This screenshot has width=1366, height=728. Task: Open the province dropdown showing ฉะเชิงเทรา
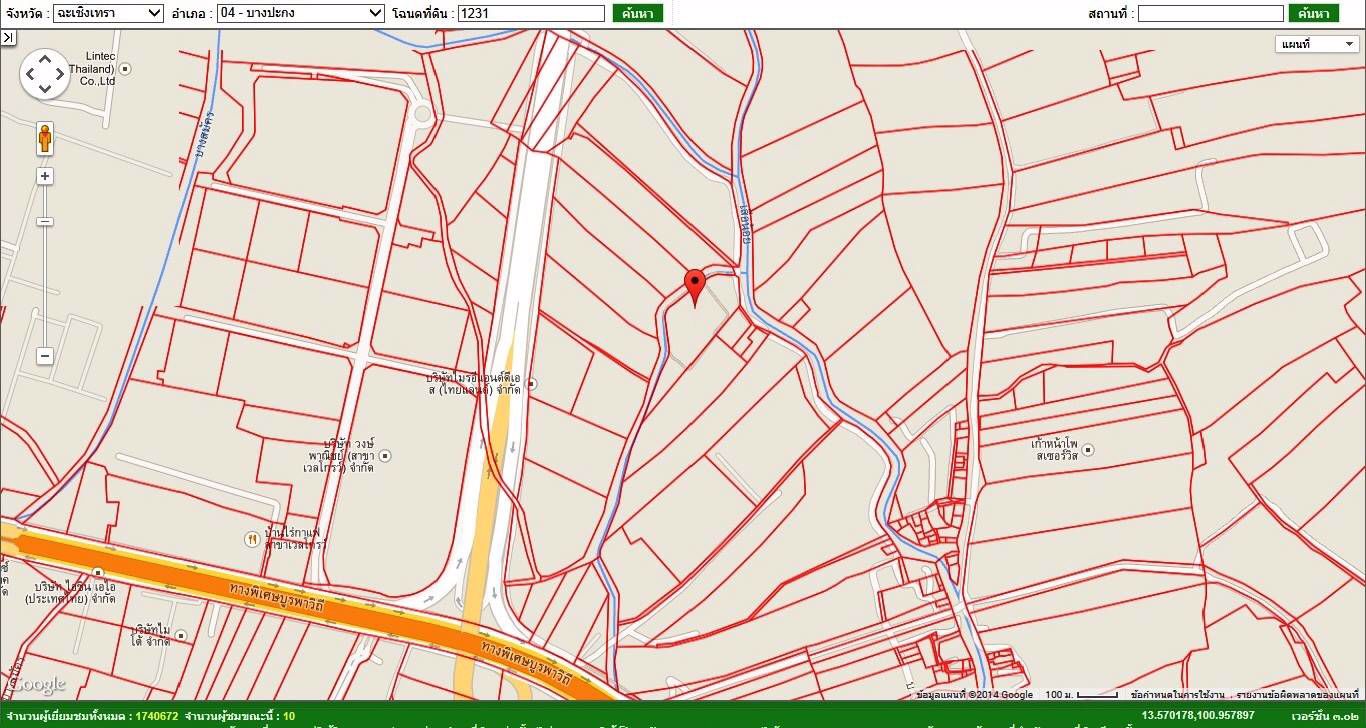(108, 13)
